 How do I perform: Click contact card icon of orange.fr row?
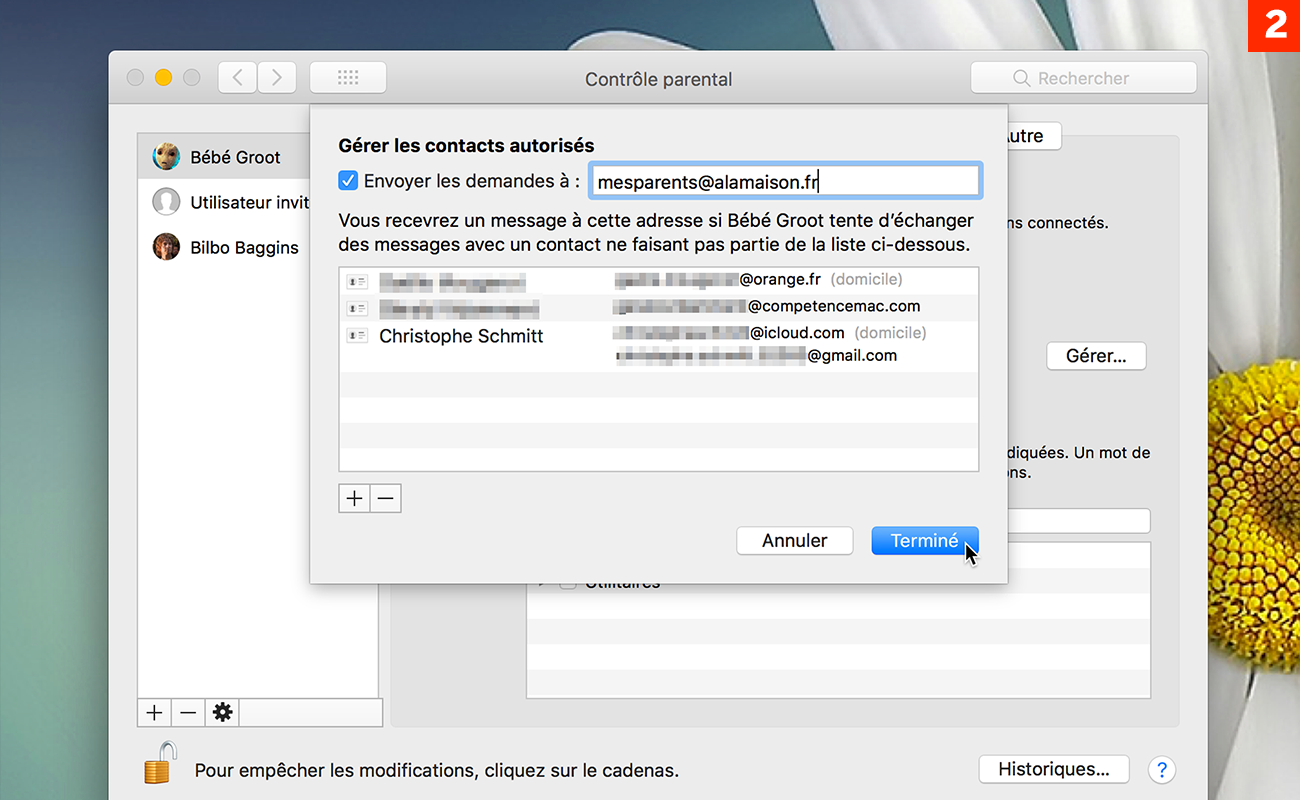pos(357,282)
